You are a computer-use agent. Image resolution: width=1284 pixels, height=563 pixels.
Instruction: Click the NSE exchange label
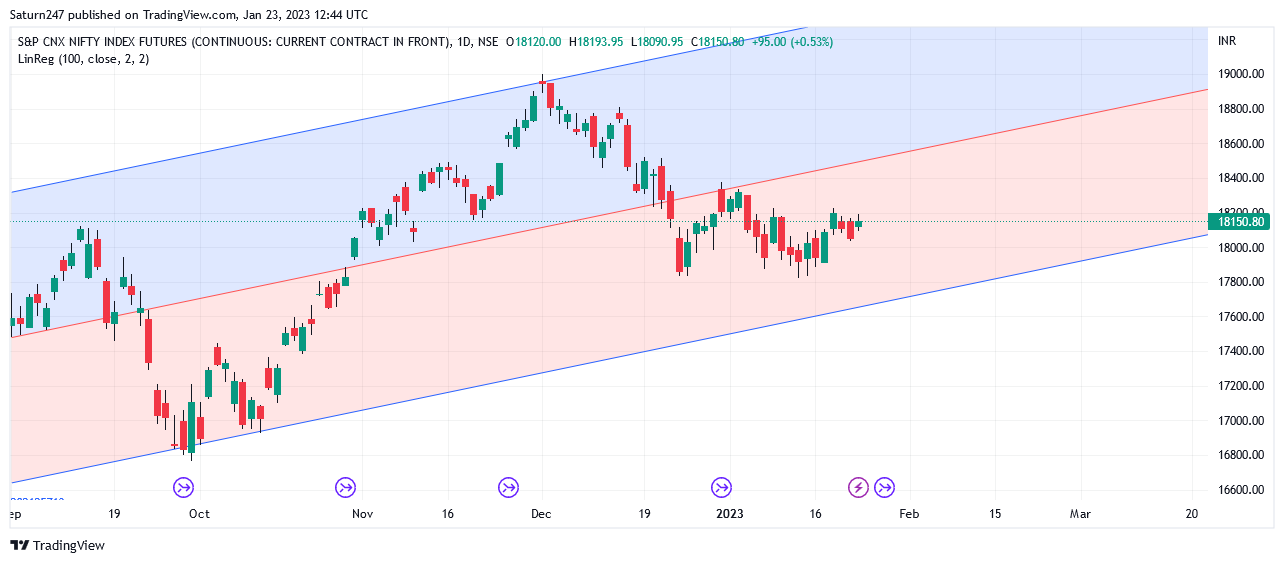[488, 42]
